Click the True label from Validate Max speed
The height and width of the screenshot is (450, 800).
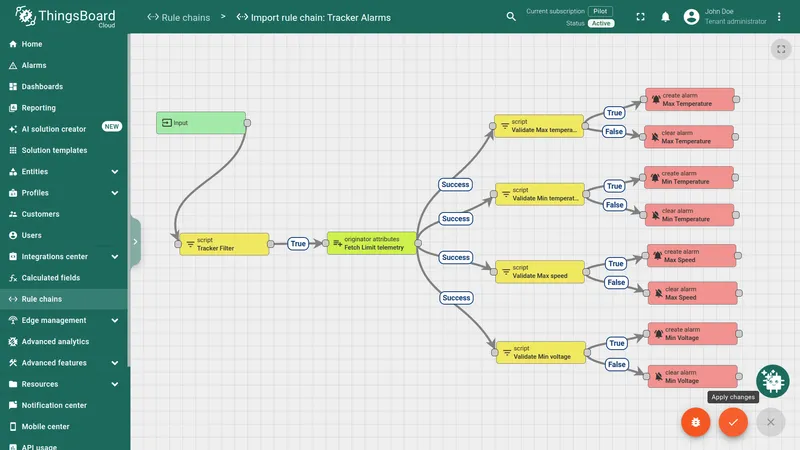(616, 264)
